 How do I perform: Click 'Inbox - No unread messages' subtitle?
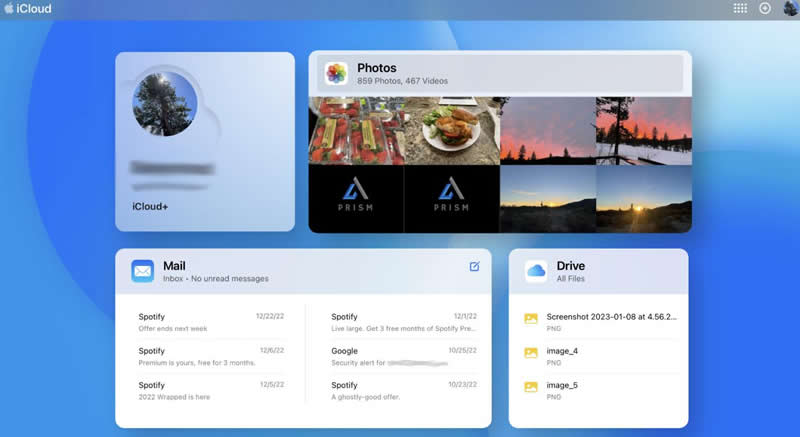tap(216, 278)
